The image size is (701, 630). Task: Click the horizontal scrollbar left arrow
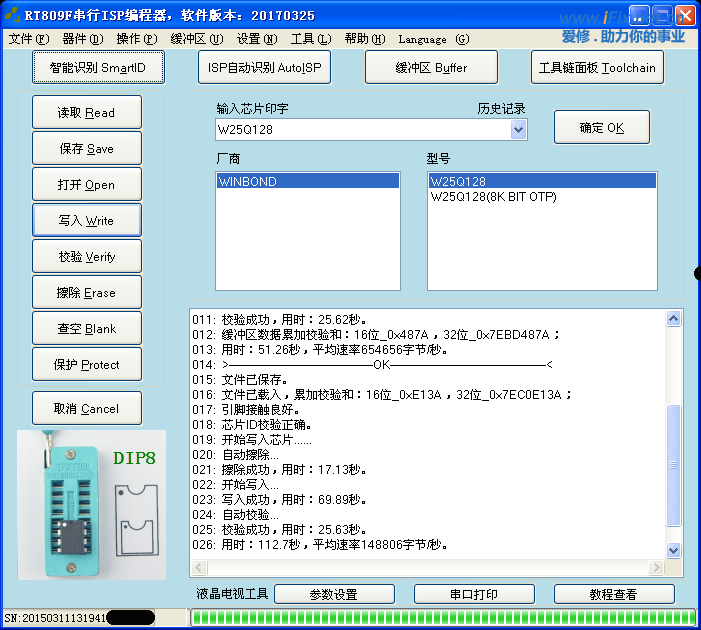199,567
